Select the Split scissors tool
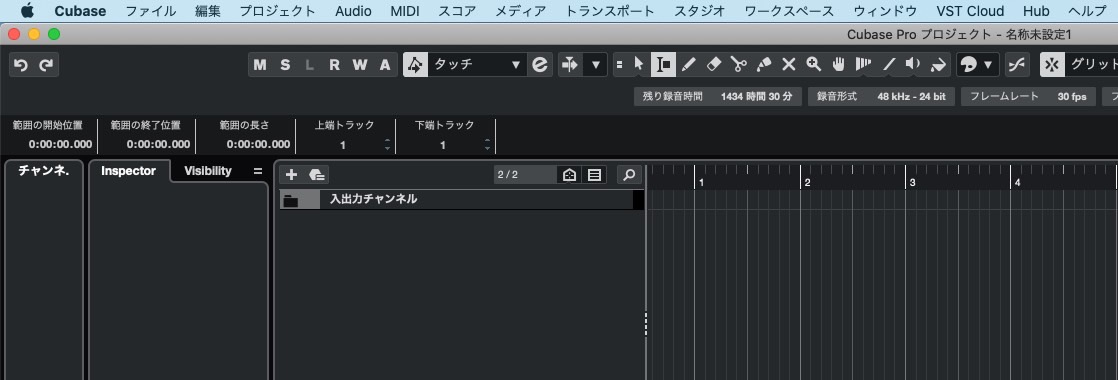Image resolution: width=1118 pixels, height=380 pixels. [739, 65]
